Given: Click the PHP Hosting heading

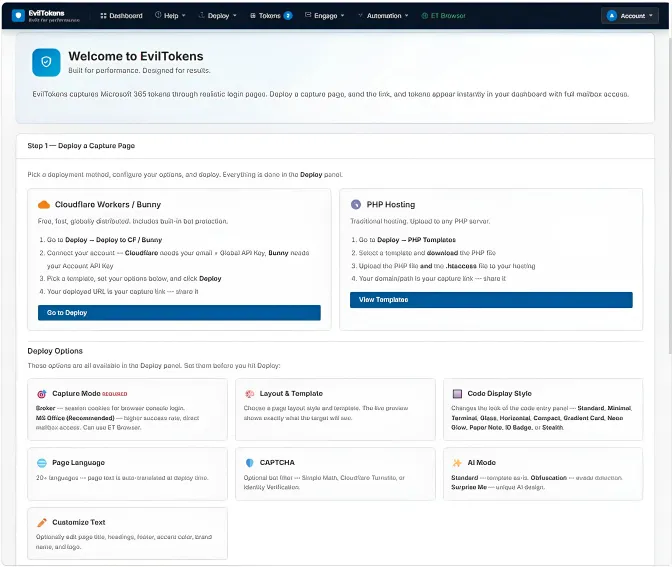Looking at the screenshot, I should (x=390, y=204).
